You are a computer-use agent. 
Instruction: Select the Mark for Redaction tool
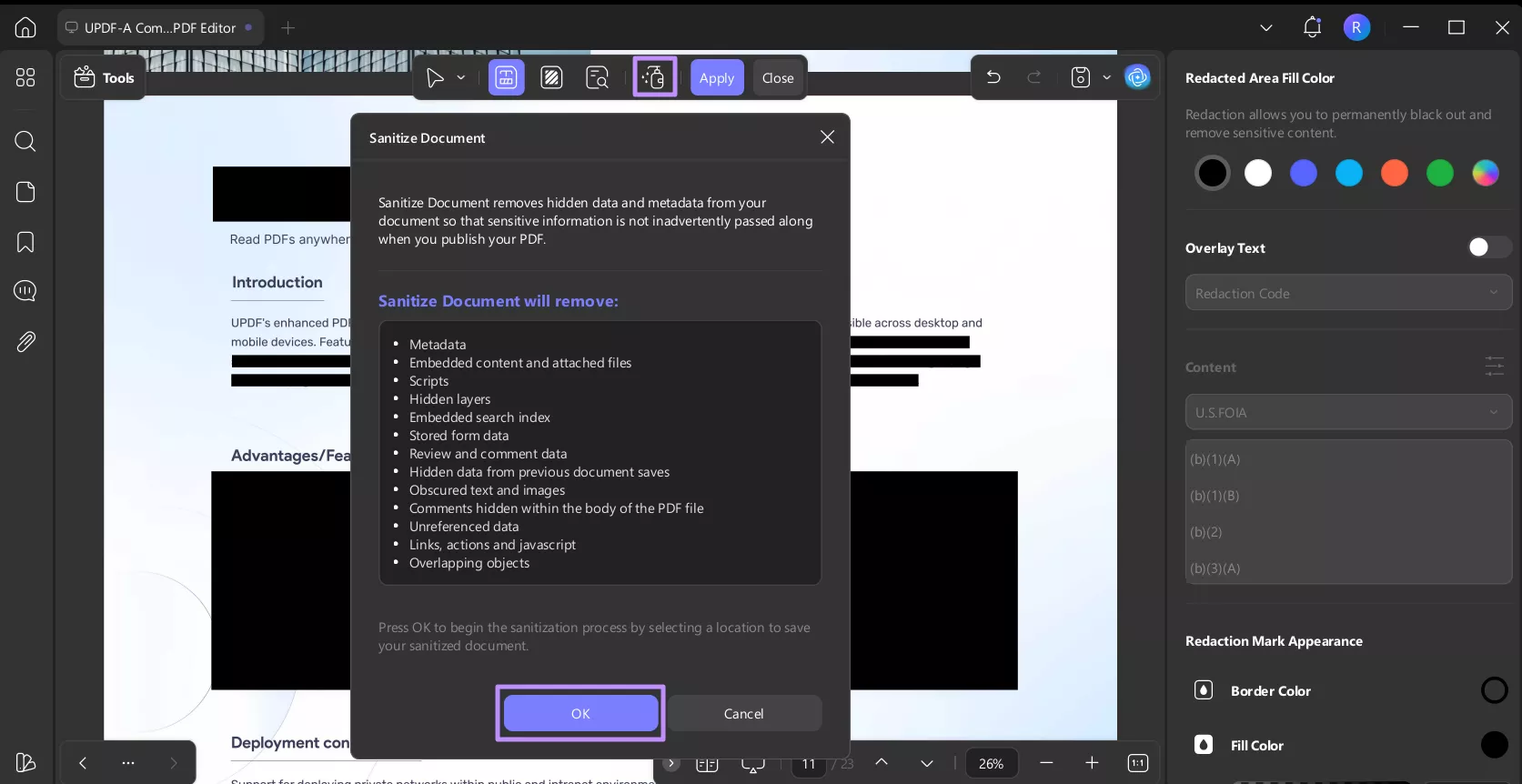tap(507, 77)
